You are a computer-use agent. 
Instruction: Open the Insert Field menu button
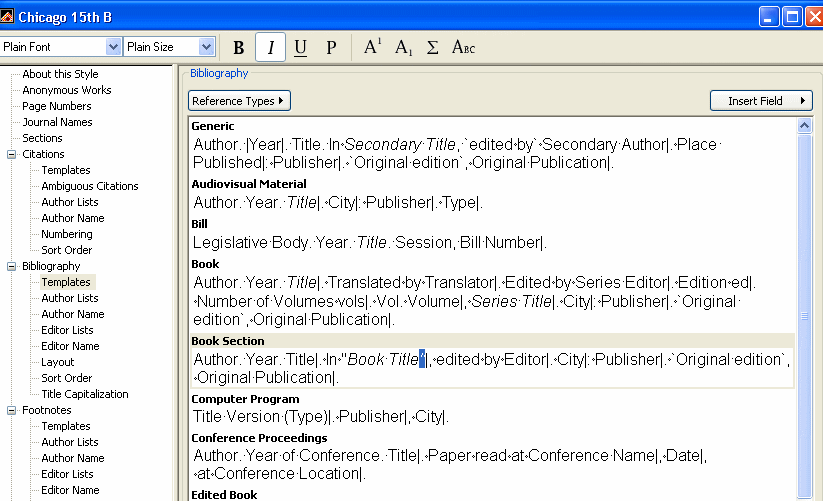point(761,101)
